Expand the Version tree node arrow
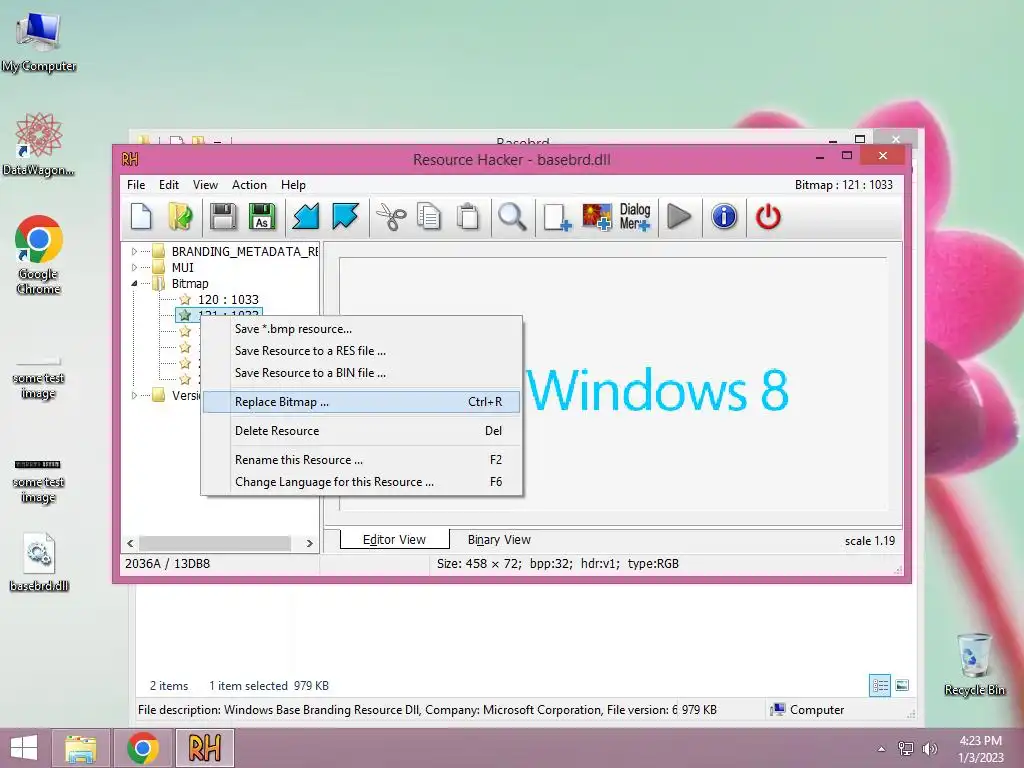This screenshot has width=1024, height=768. coord(135,395)
